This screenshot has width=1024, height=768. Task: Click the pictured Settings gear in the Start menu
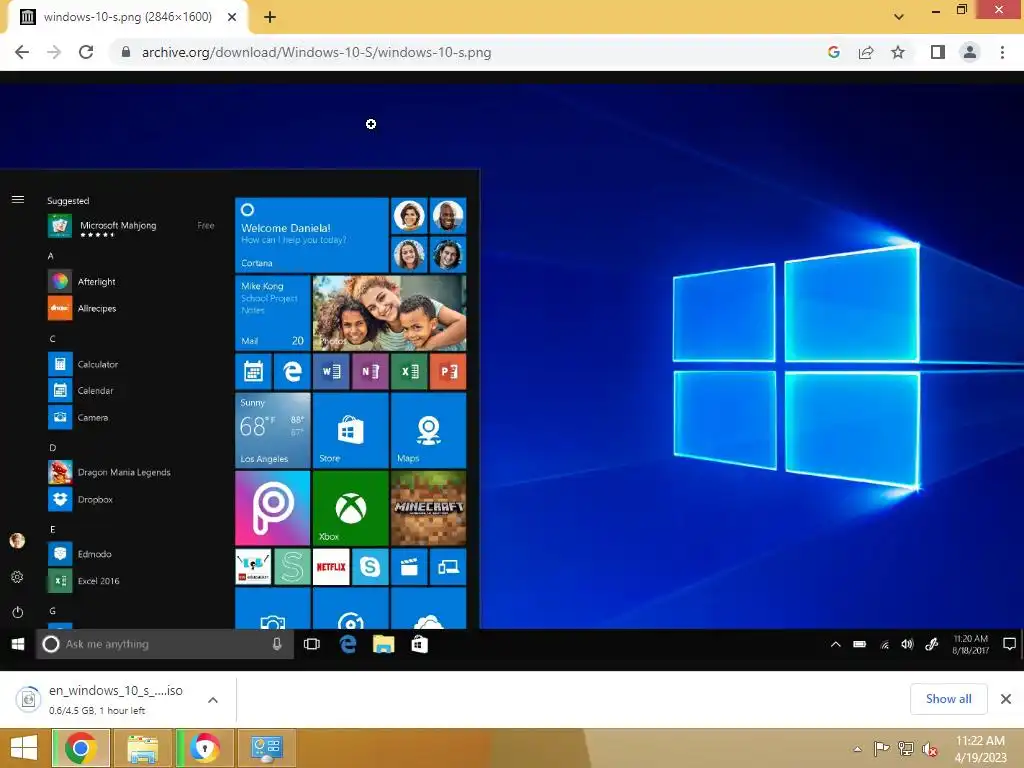pos(18,577)
